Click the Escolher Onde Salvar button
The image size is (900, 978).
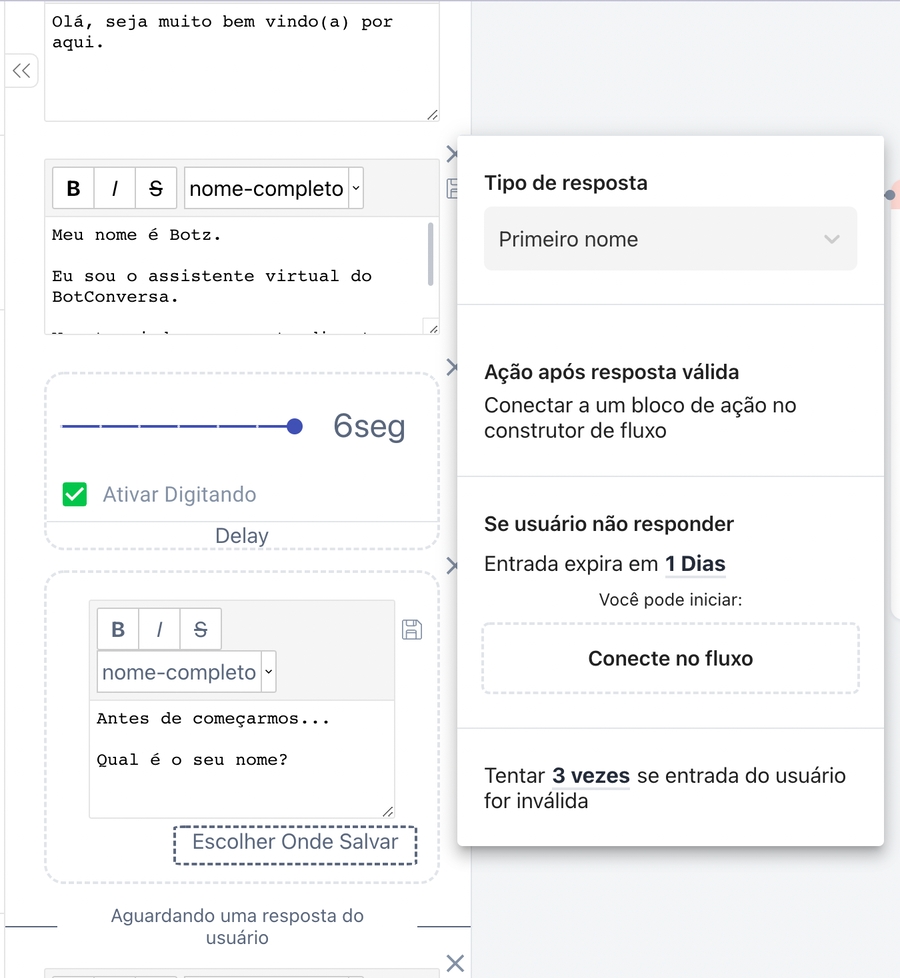[x=295, y=843]
